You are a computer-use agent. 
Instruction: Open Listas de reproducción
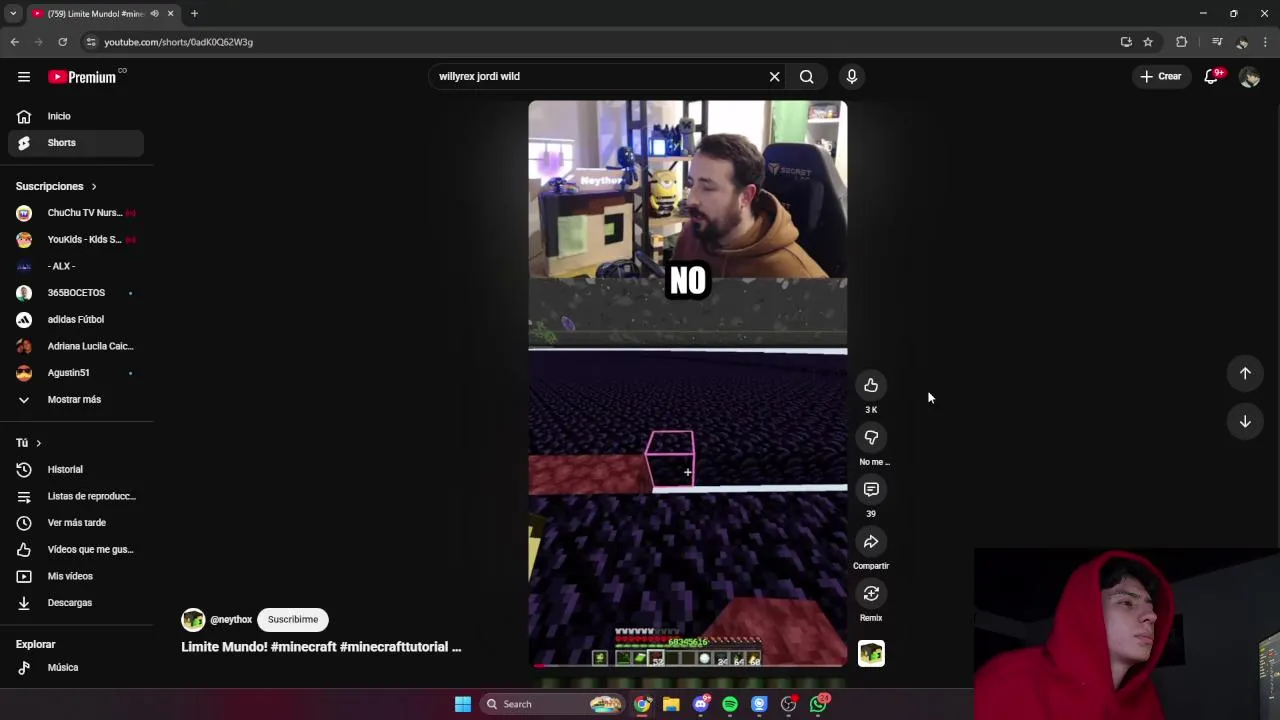(76, 496)
